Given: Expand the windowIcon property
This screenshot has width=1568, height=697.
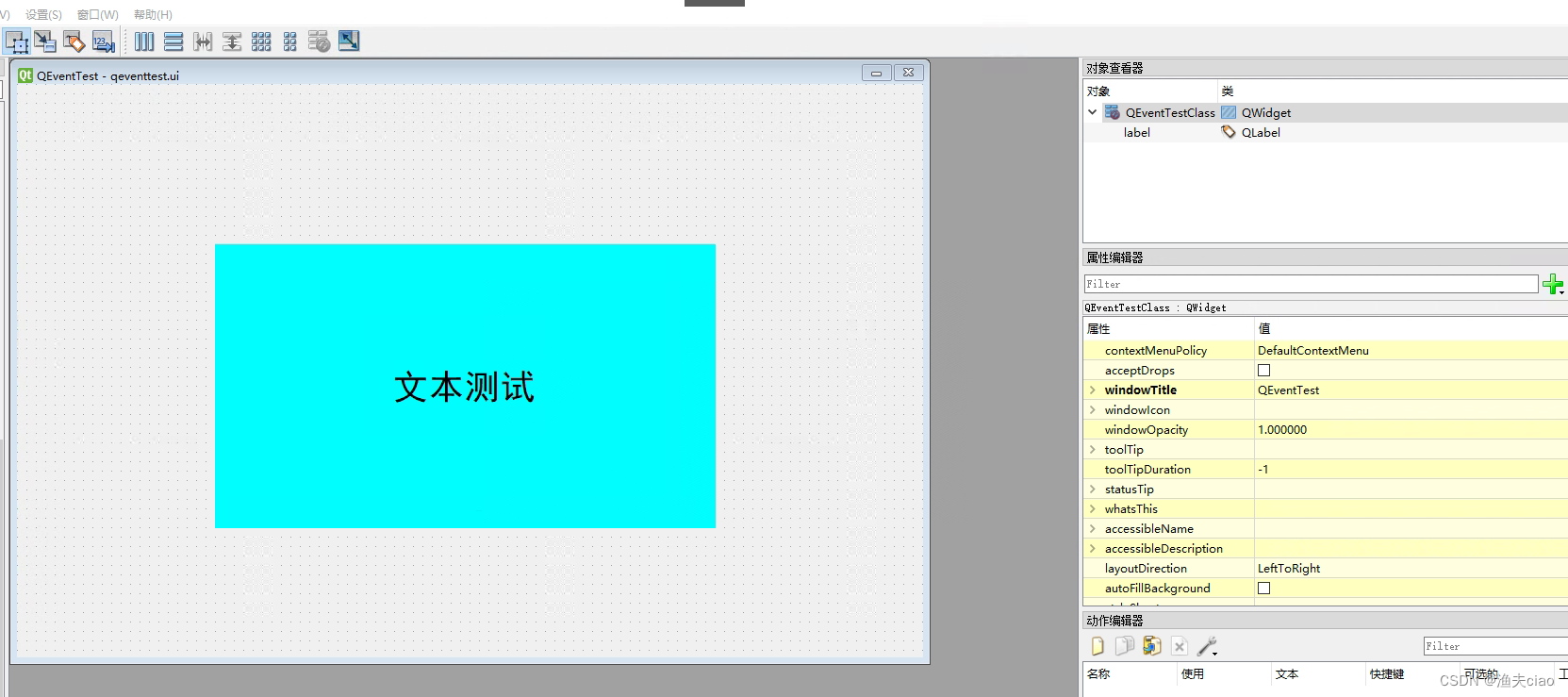Looking at the screenshot, I should click(1093, 410).
